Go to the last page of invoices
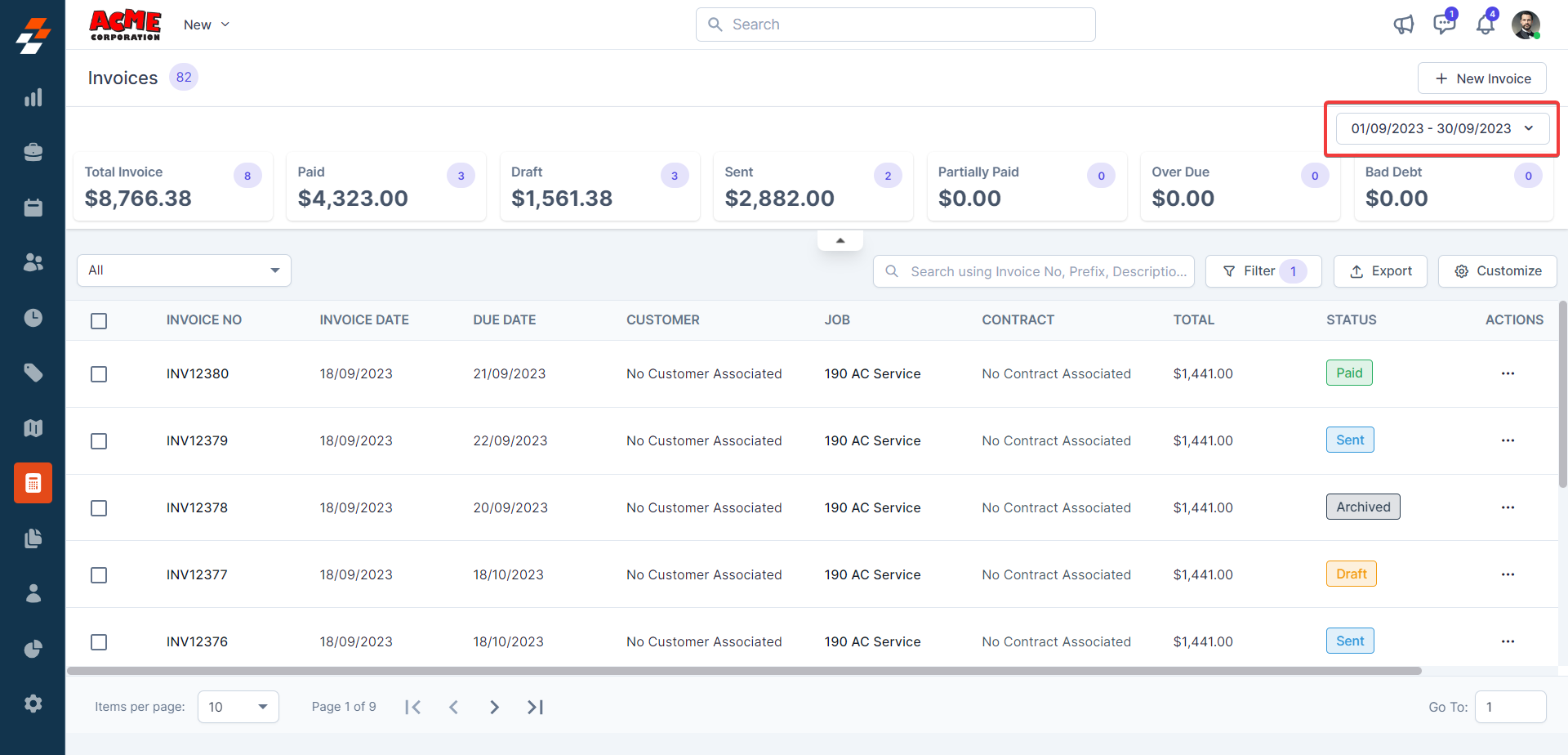1568x755 pixels. 535,707
